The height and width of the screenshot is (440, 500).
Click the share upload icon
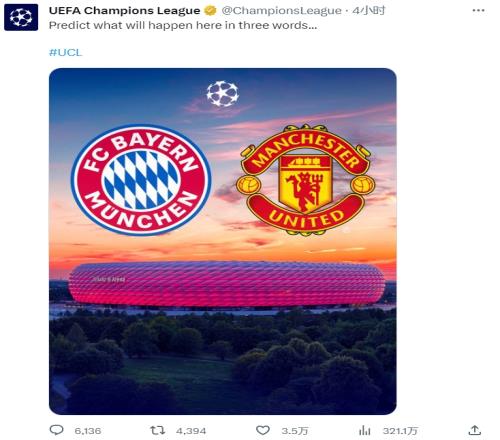475,430
